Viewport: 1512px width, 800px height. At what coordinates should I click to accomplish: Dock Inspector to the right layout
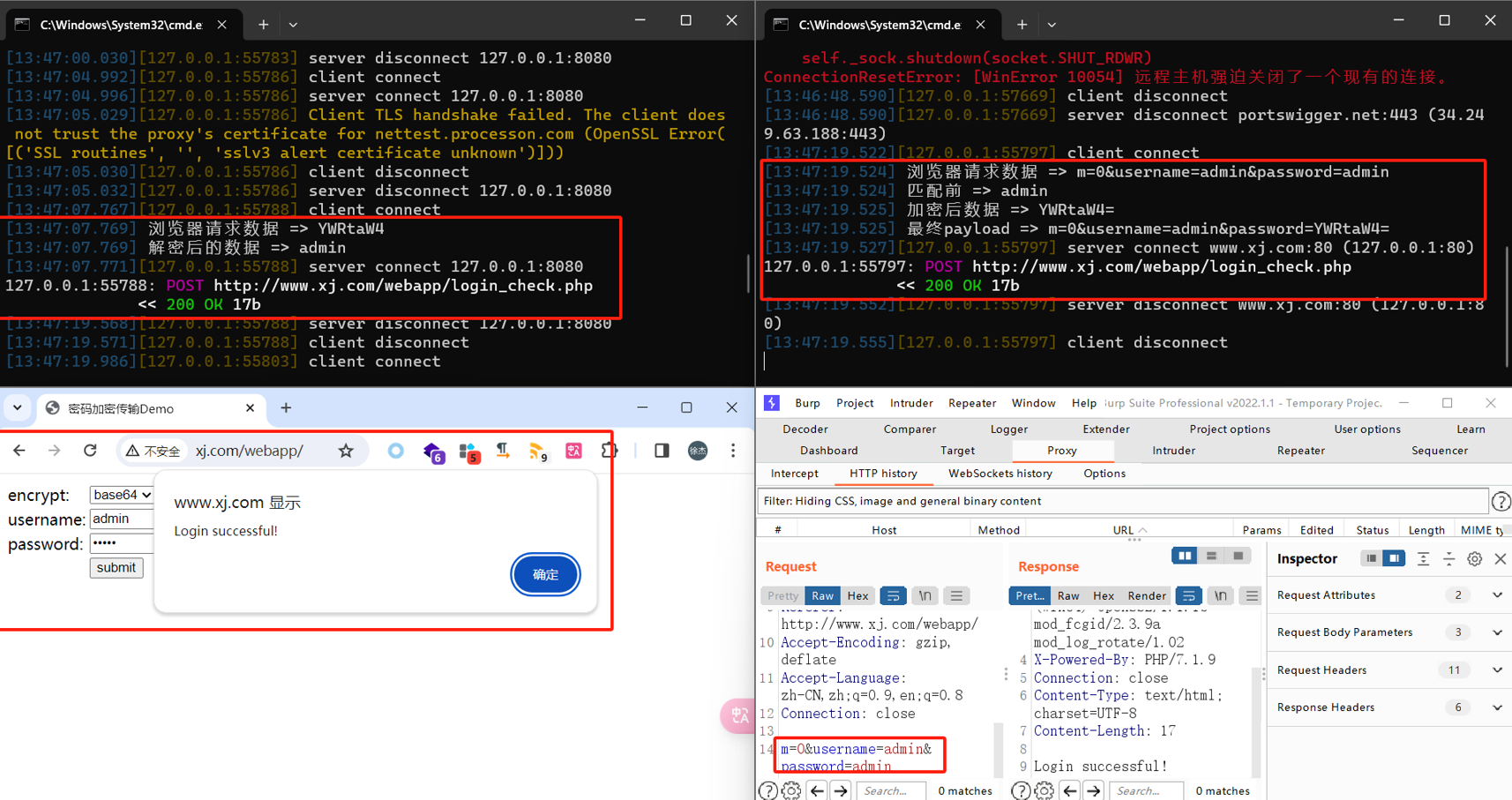tap(1394, 558)
